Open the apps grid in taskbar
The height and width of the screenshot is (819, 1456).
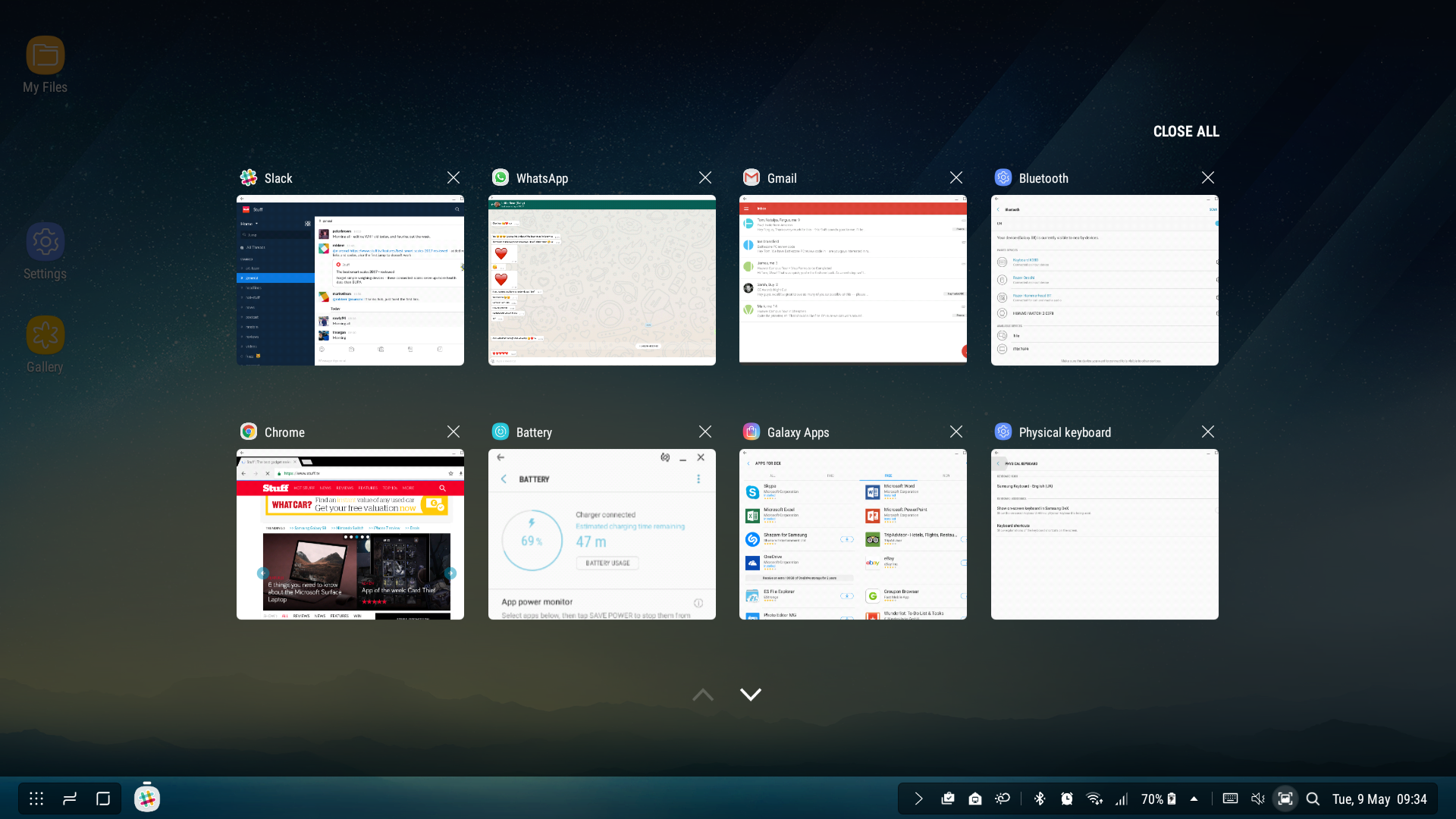pyautogui.click(x=36, y=799)
